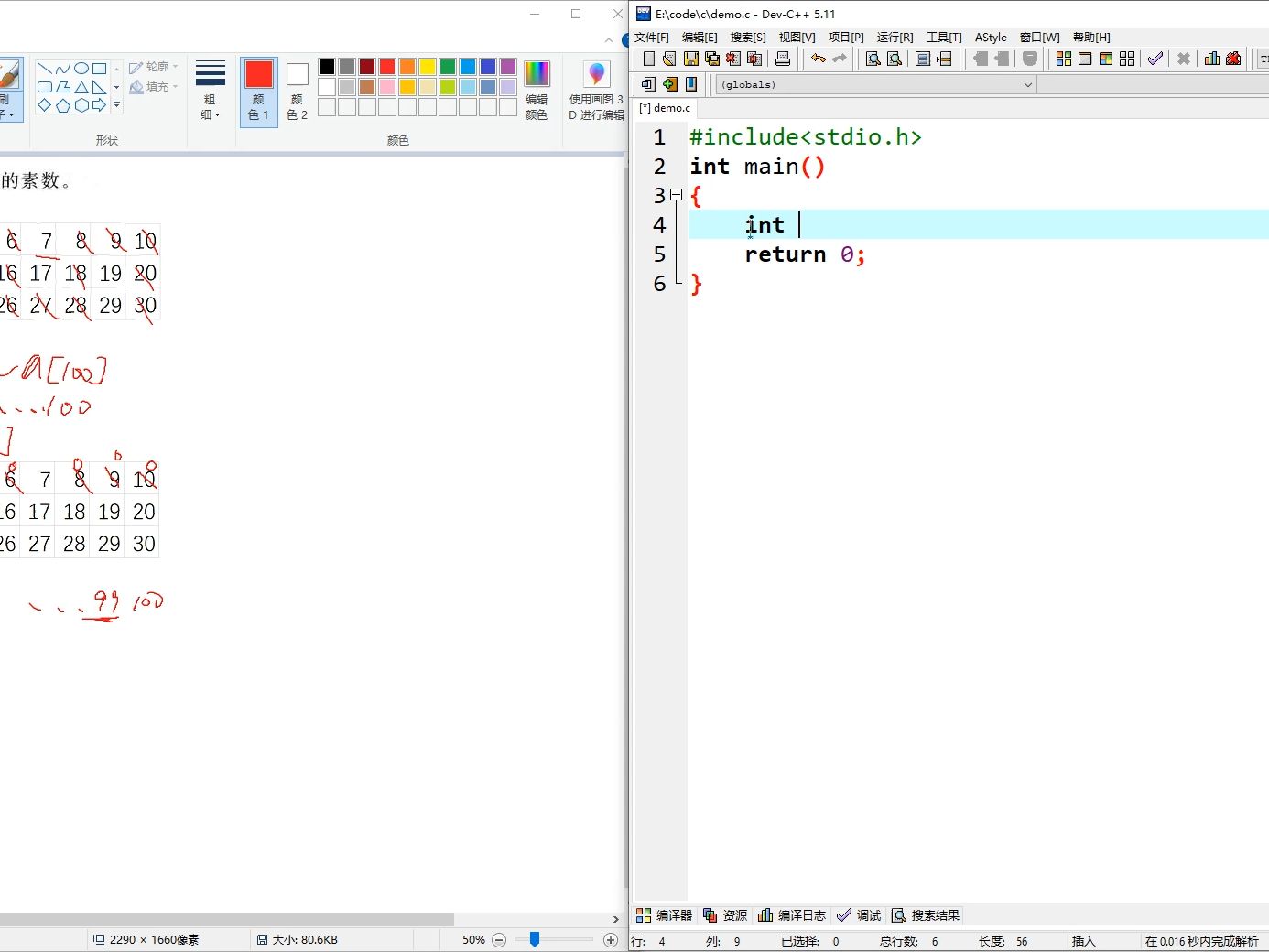Click the Redo arrow in Dev-C++ toolbar
1269x952 pixels.
(x=840, y=59)
